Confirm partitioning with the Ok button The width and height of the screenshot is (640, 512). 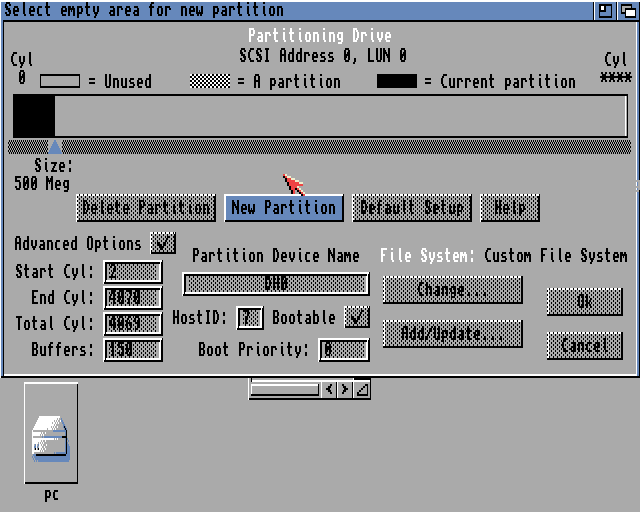(584, 301)
